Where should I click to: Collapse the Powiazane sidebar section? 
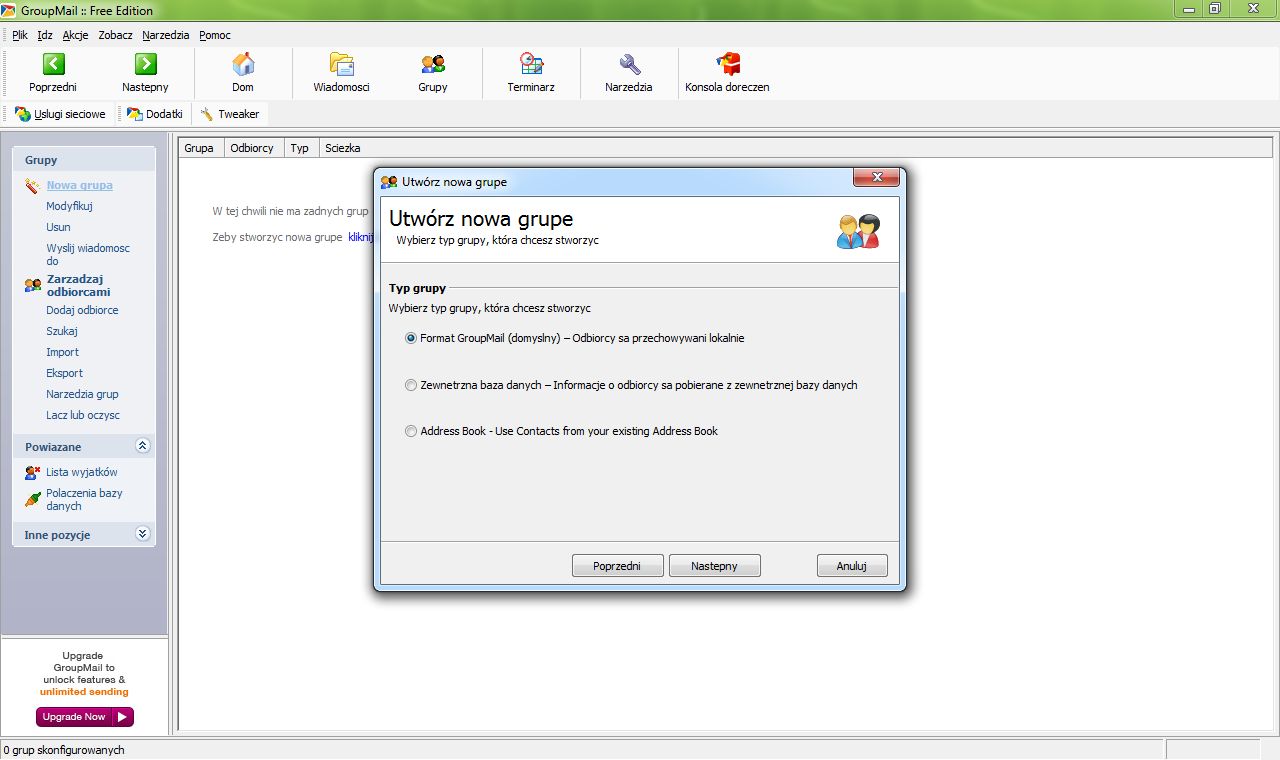coord(142,446)
